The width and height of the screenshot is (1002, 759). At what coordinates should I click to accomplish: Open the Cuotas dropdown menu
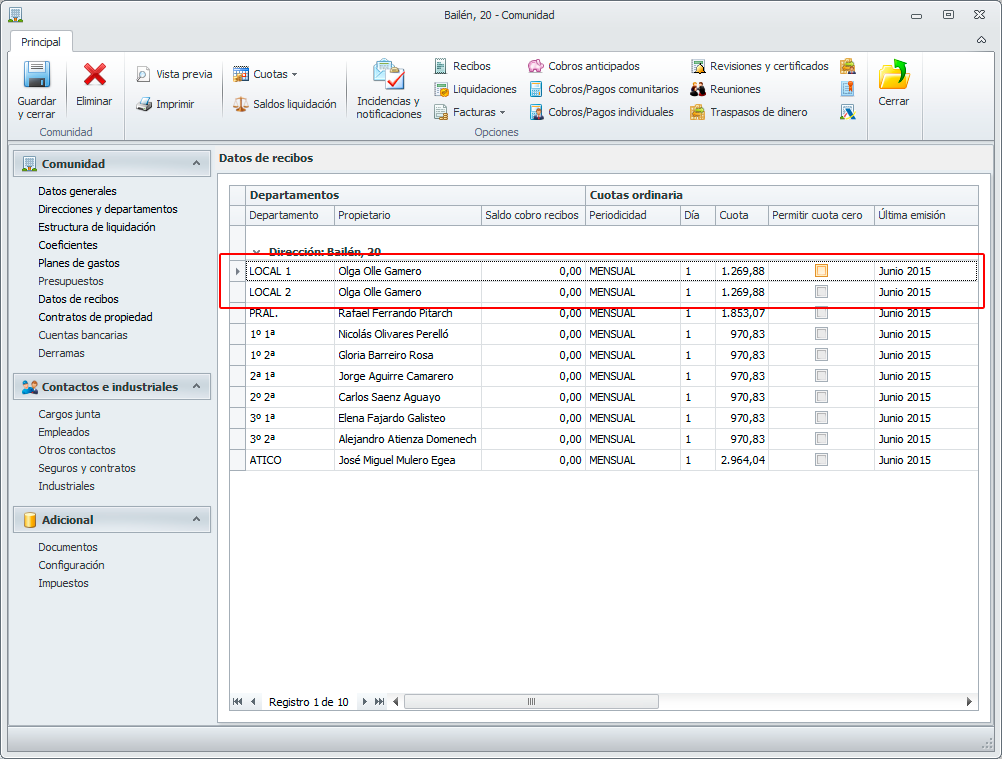click(x=265, y=74)
